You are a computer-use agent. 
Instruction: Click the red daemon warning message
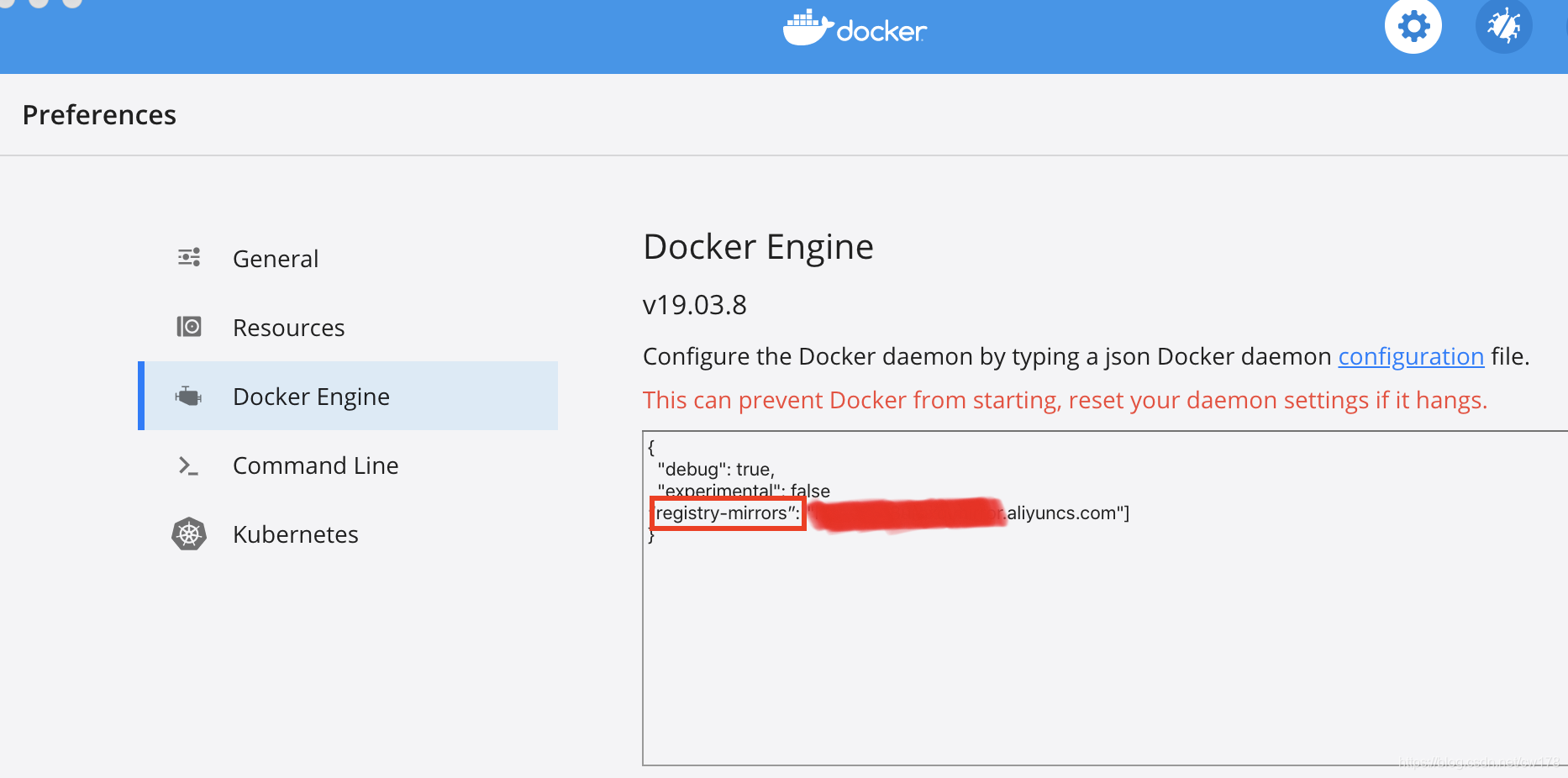(x=1065, y=400)
